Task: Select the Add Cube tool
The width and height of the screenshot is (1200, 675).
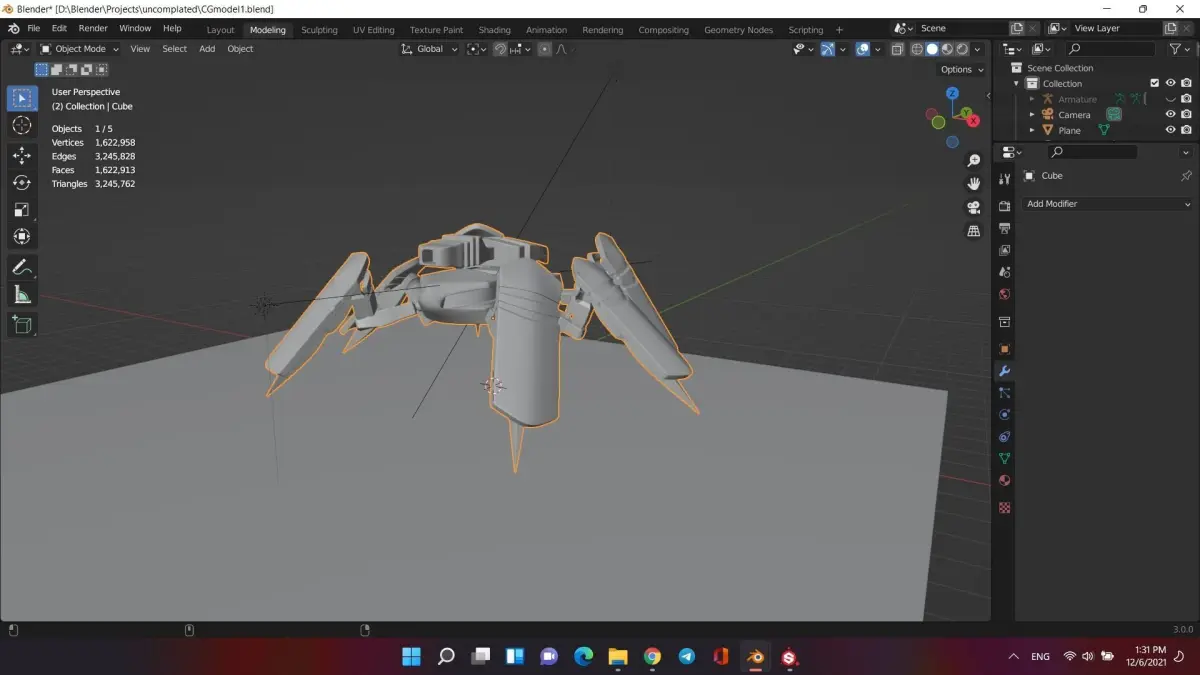Action: (x=22, y=324)
